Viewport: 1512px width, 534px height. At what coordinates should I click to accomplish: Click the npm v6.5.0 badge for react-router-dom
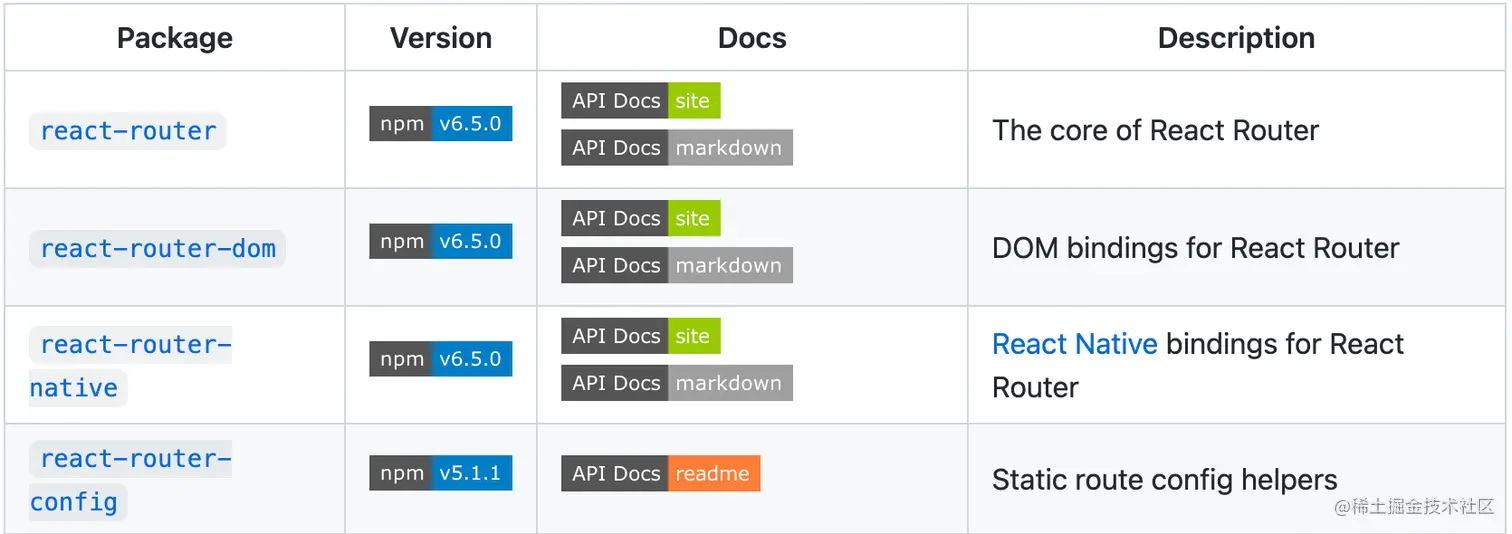point(441,242)
